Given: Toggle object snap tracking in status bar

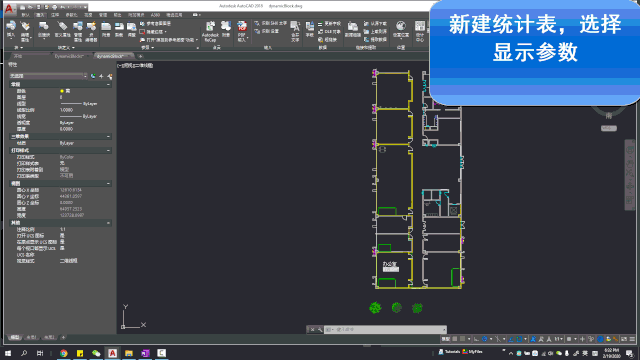Looking at the screenshot, I should 511,339.
